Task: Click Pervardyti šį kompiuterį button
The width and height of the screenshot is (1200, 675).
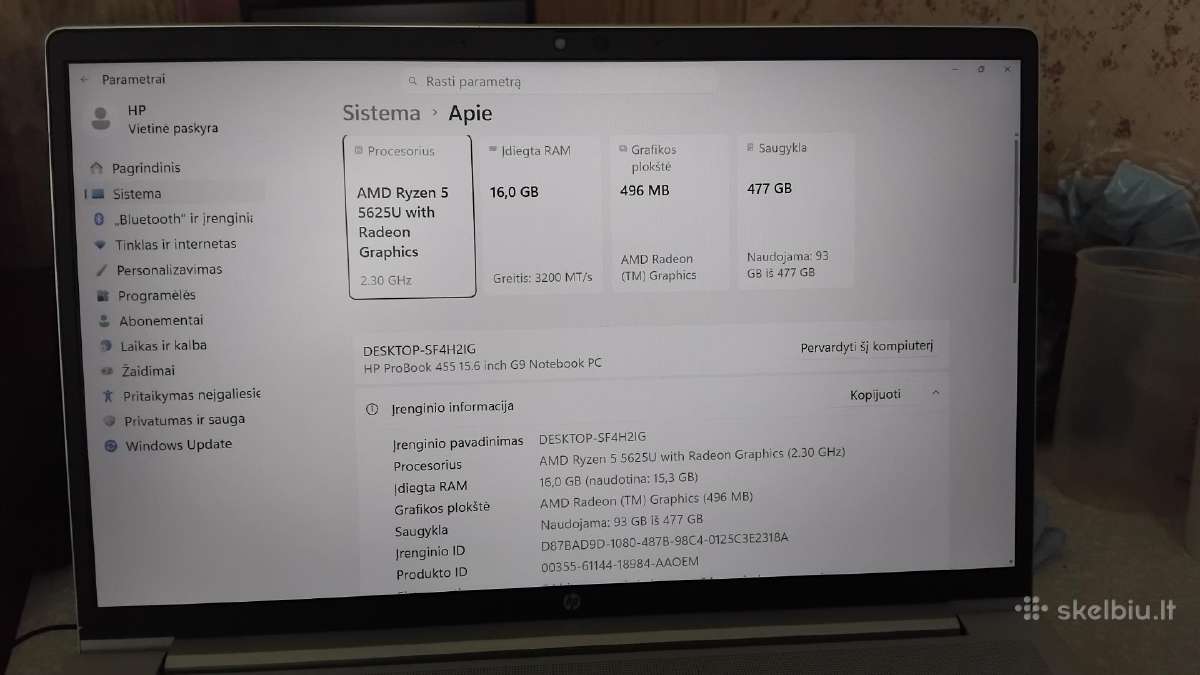Action: tap(867, 347)
